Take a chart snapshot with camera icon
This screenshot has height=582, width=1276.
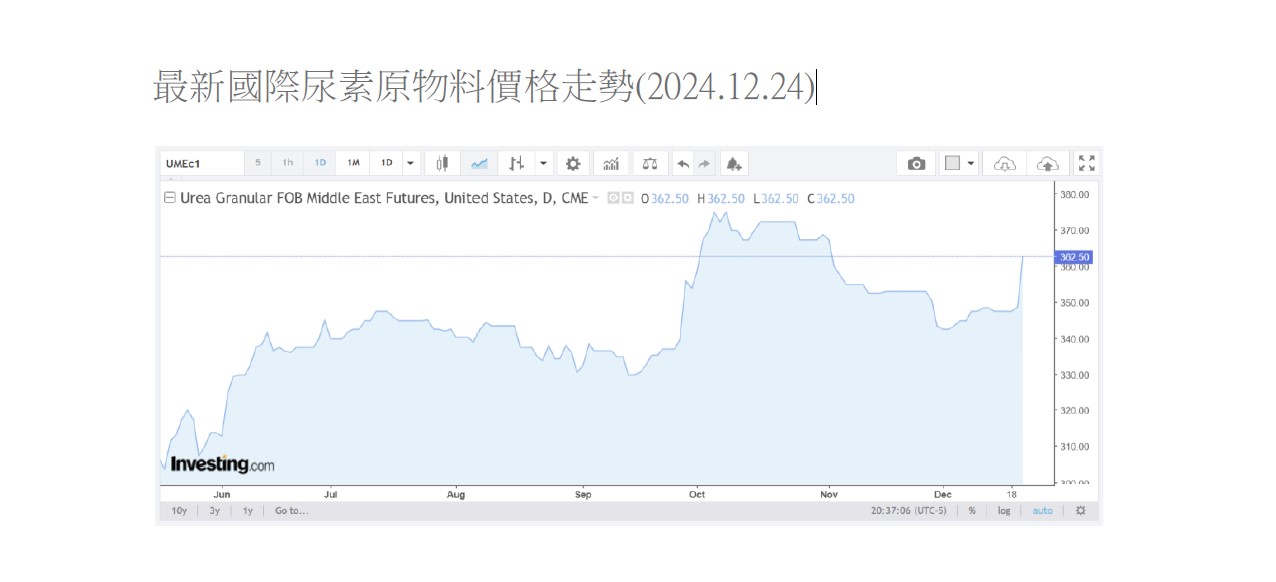916,163
